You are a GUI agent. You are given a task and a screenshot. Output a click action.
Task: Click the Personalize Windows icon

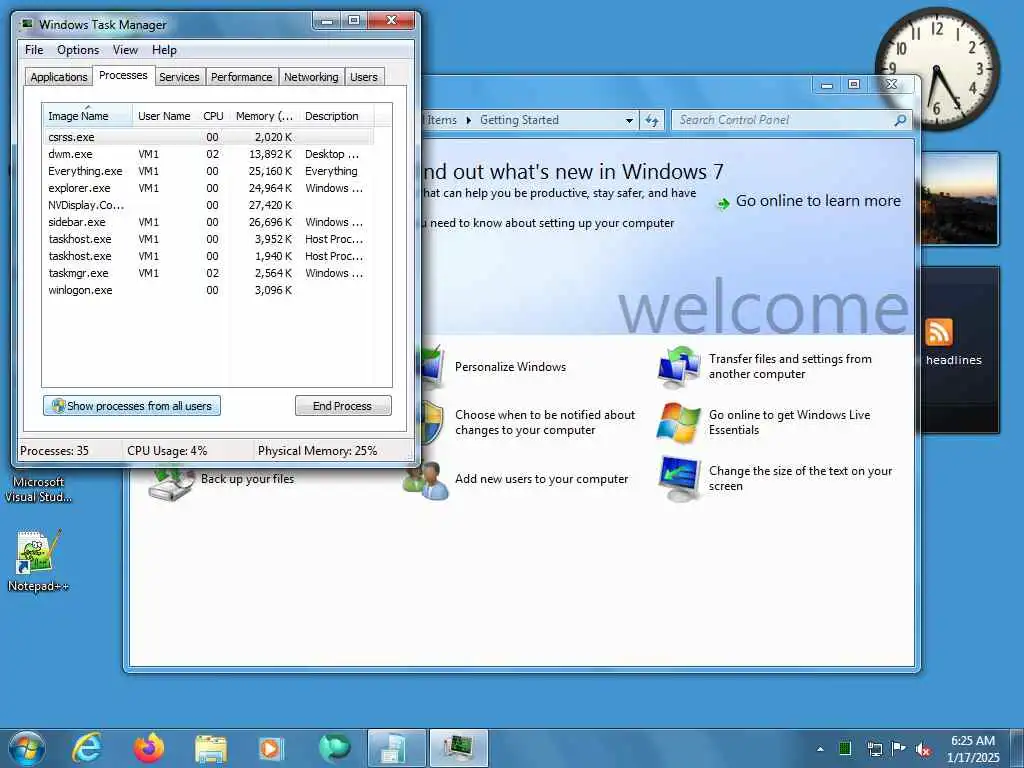pyautogui.click(x=432, y=366)
